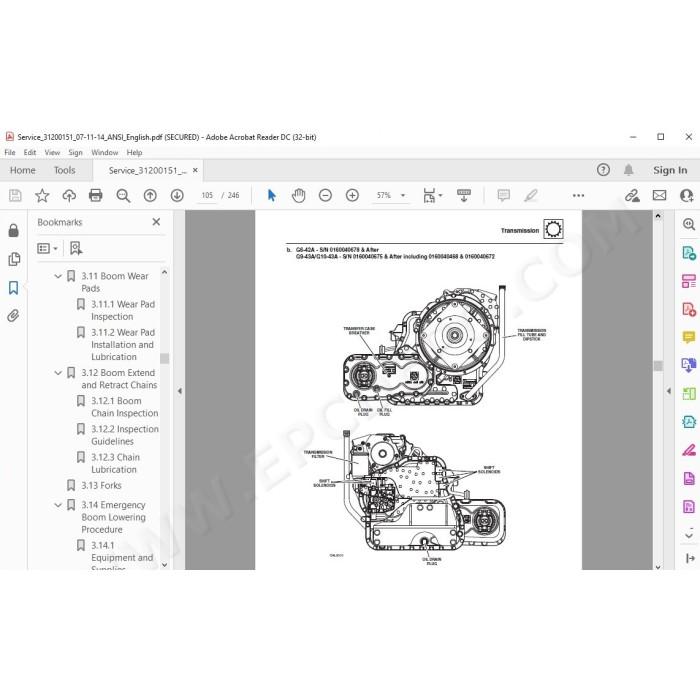Viewport: 700px width, 700px height.
Task: Toggle Bookmarks panel icon in left rail
Action: coord(13,288)
